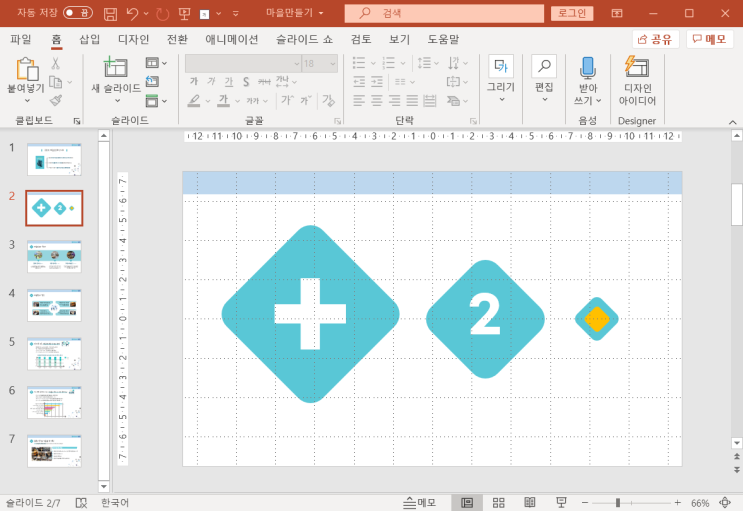The height and width of the screenshot is (511, 743).
Task: Switch to the 전환 tab
Action: coord(177,39)
